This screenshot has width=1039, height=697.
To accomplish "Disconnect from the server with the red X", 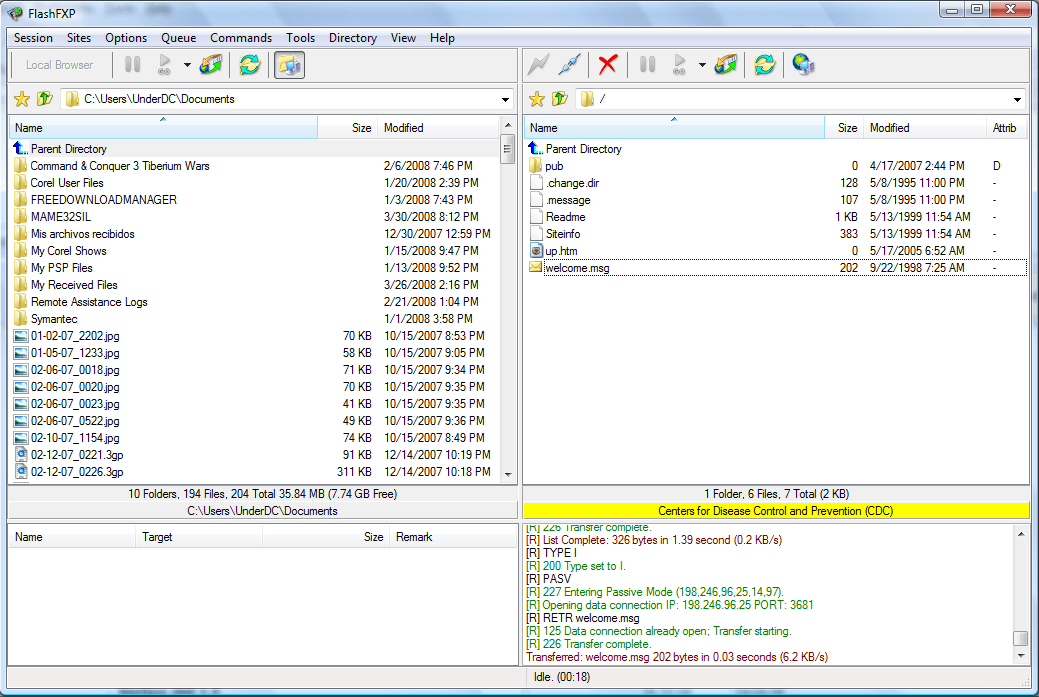I will coord(607,63).
